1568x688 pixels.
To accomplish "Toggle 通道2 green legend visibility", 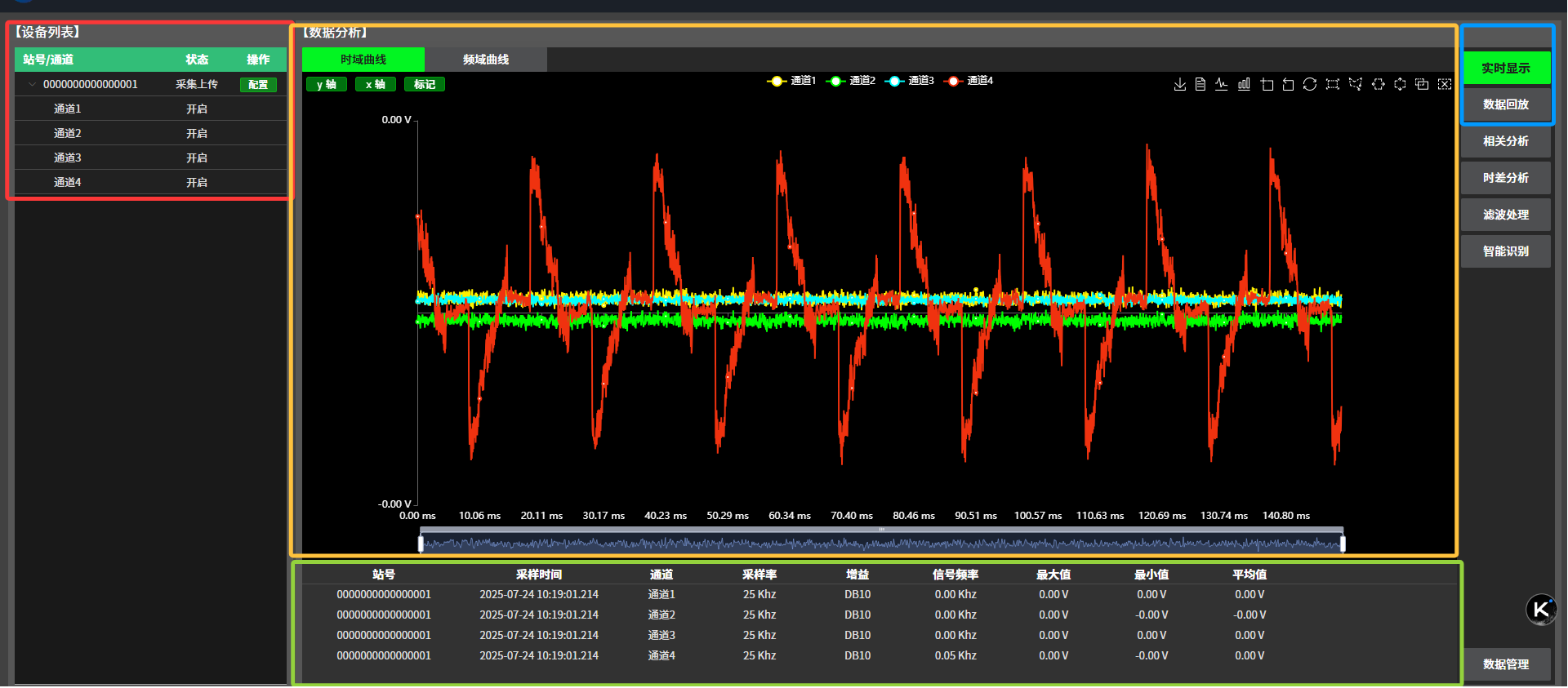I will (851, 81).
